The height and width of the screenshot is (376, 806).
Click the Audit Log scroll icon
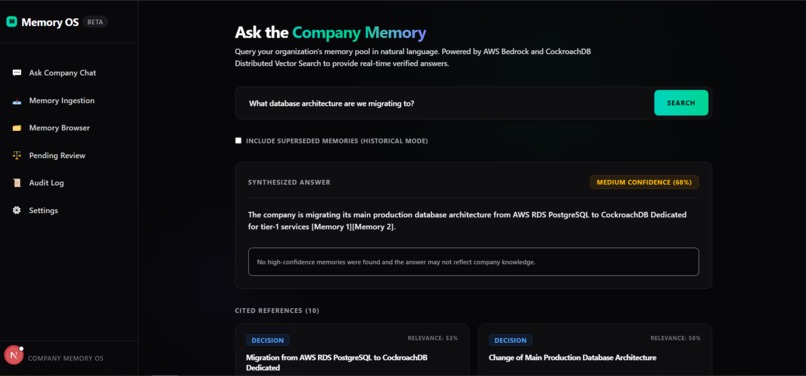[x=17, y=183]
